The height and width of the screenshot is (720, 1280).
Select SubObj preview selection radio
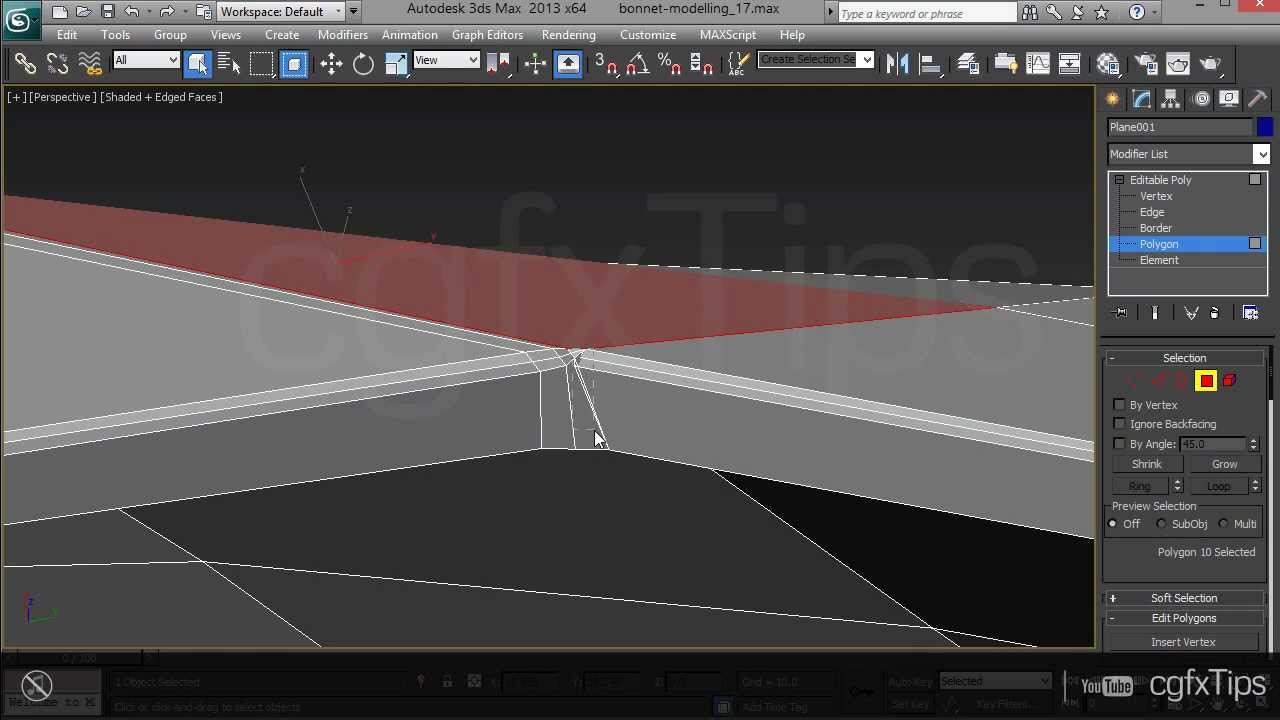coord(1160,524)
